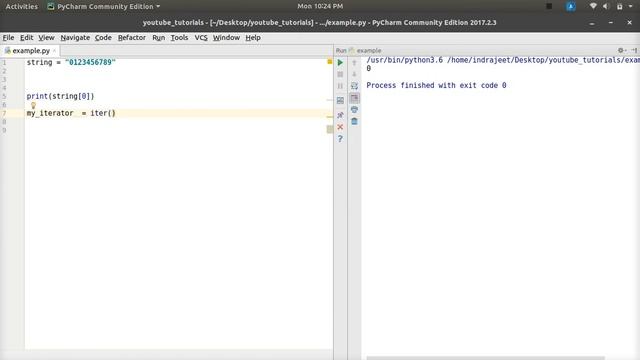Open the Refactor menu
640x360 pixels.
point(131,38)
